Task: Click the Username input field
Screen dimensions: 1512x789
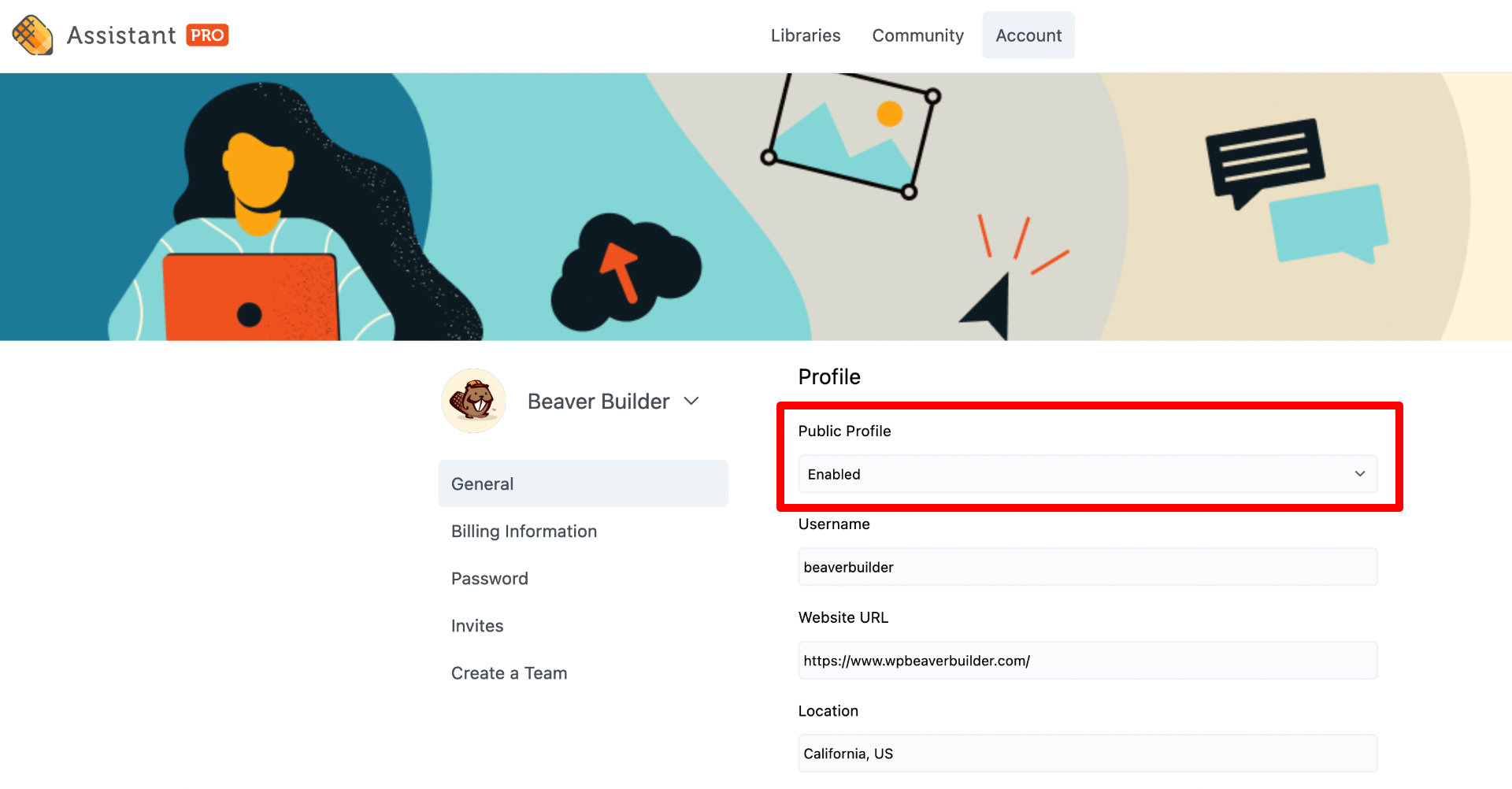Action: pos(1087,566)
